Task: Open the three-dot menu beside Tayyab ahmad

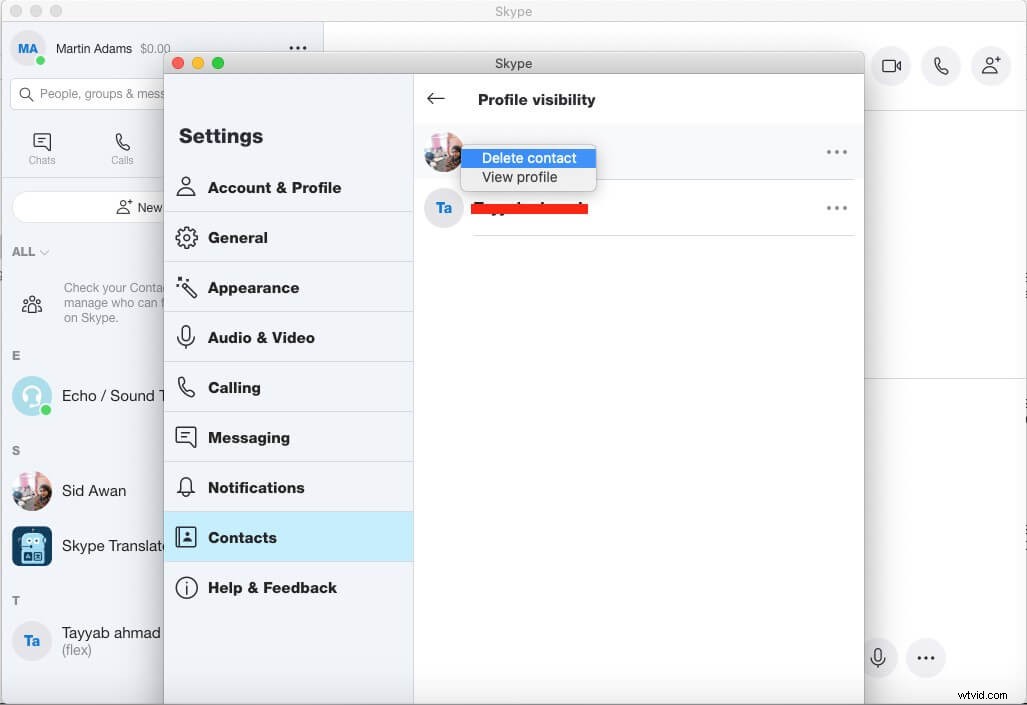Action: pos(836,208)
